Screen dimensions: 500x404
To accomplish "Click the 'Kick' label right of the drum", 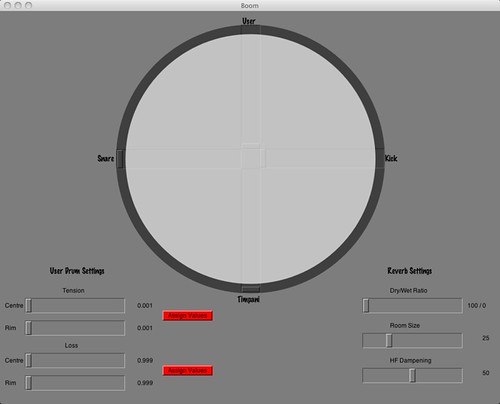I will [x=391, y=158].
